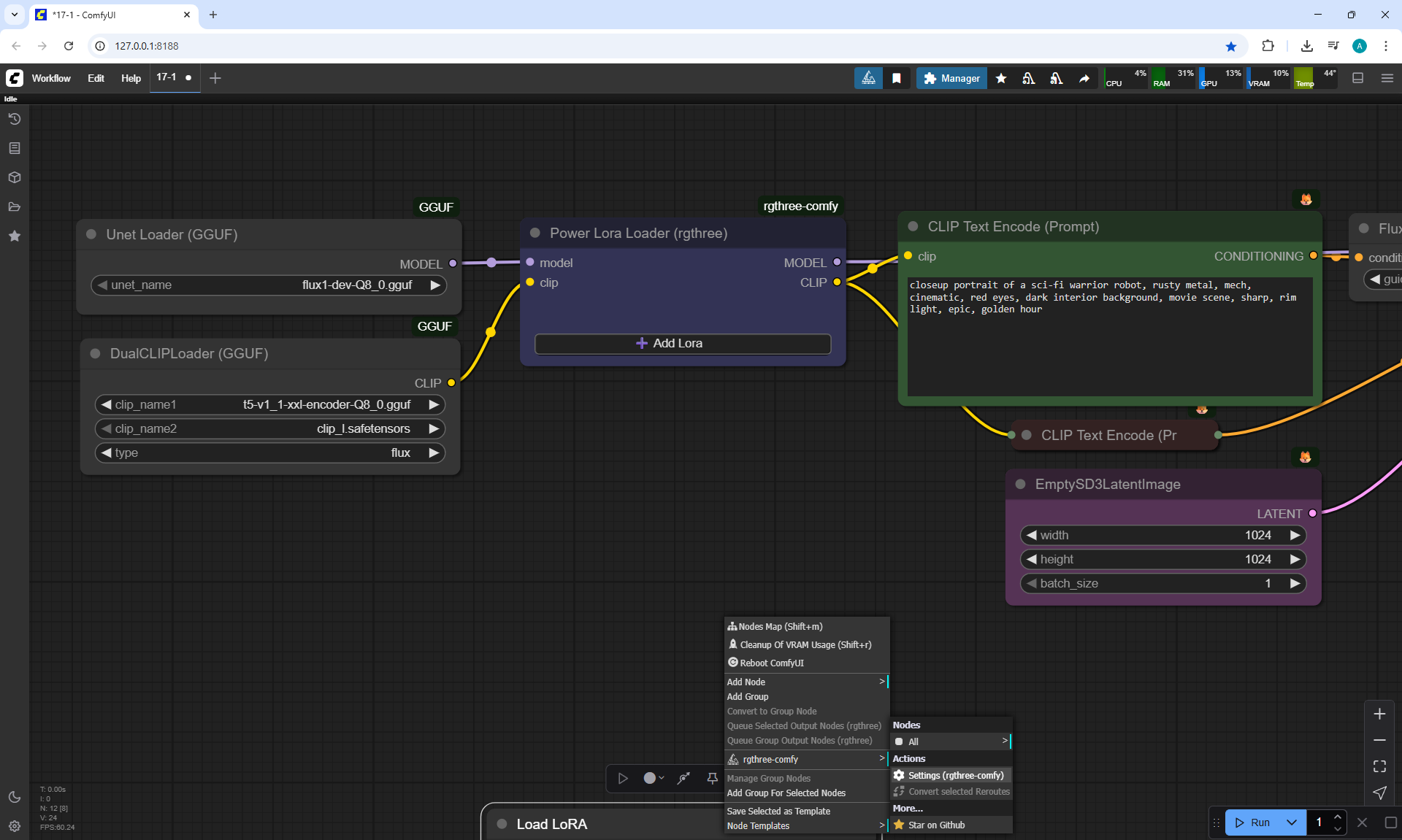The height and width of the screenshot is (840, 1402).
Task: Click the share arrow toolbar icon
Action: tap(1084, 78)
